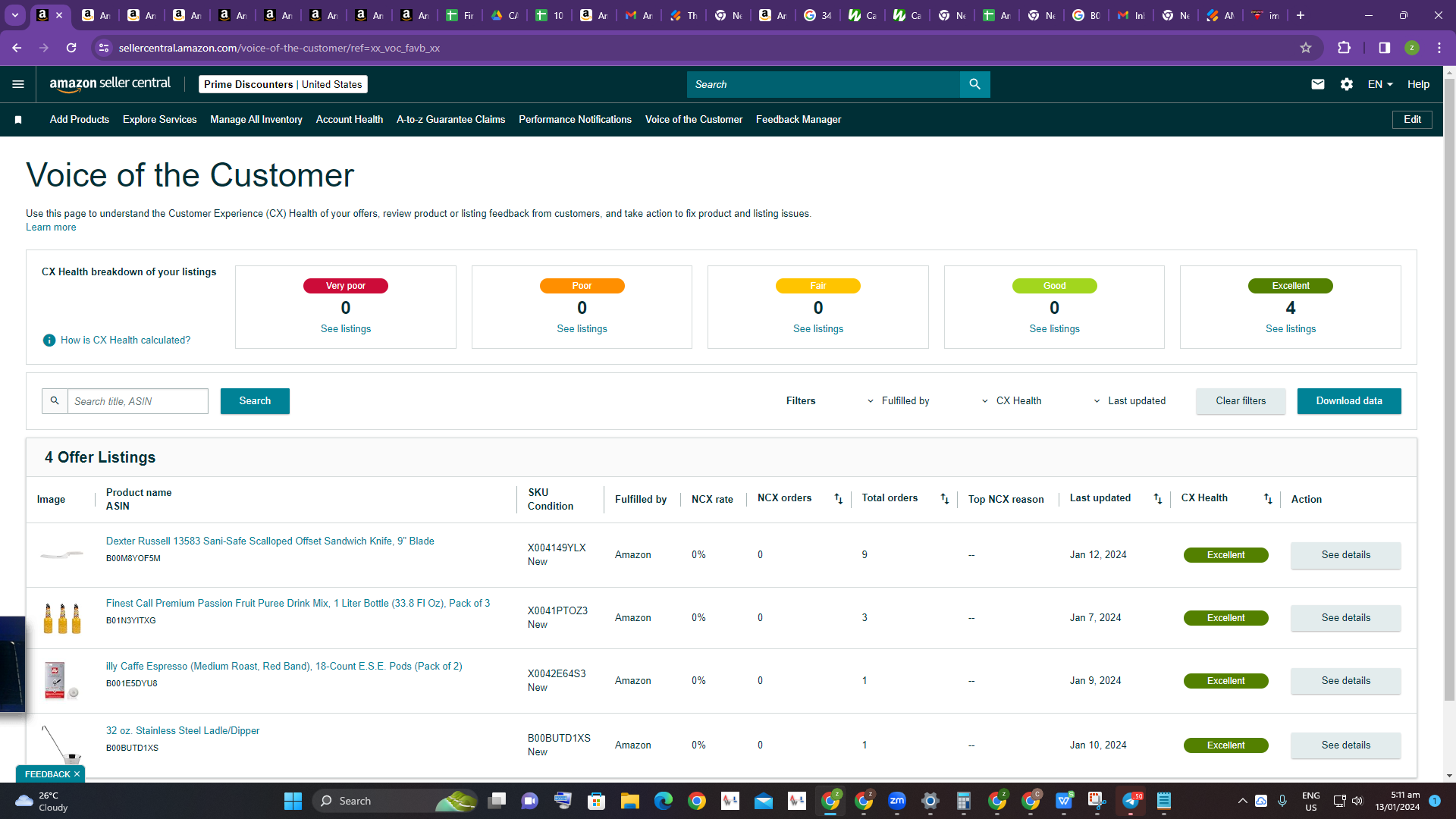Open a new browser tab

click(x=1301, y=15)
